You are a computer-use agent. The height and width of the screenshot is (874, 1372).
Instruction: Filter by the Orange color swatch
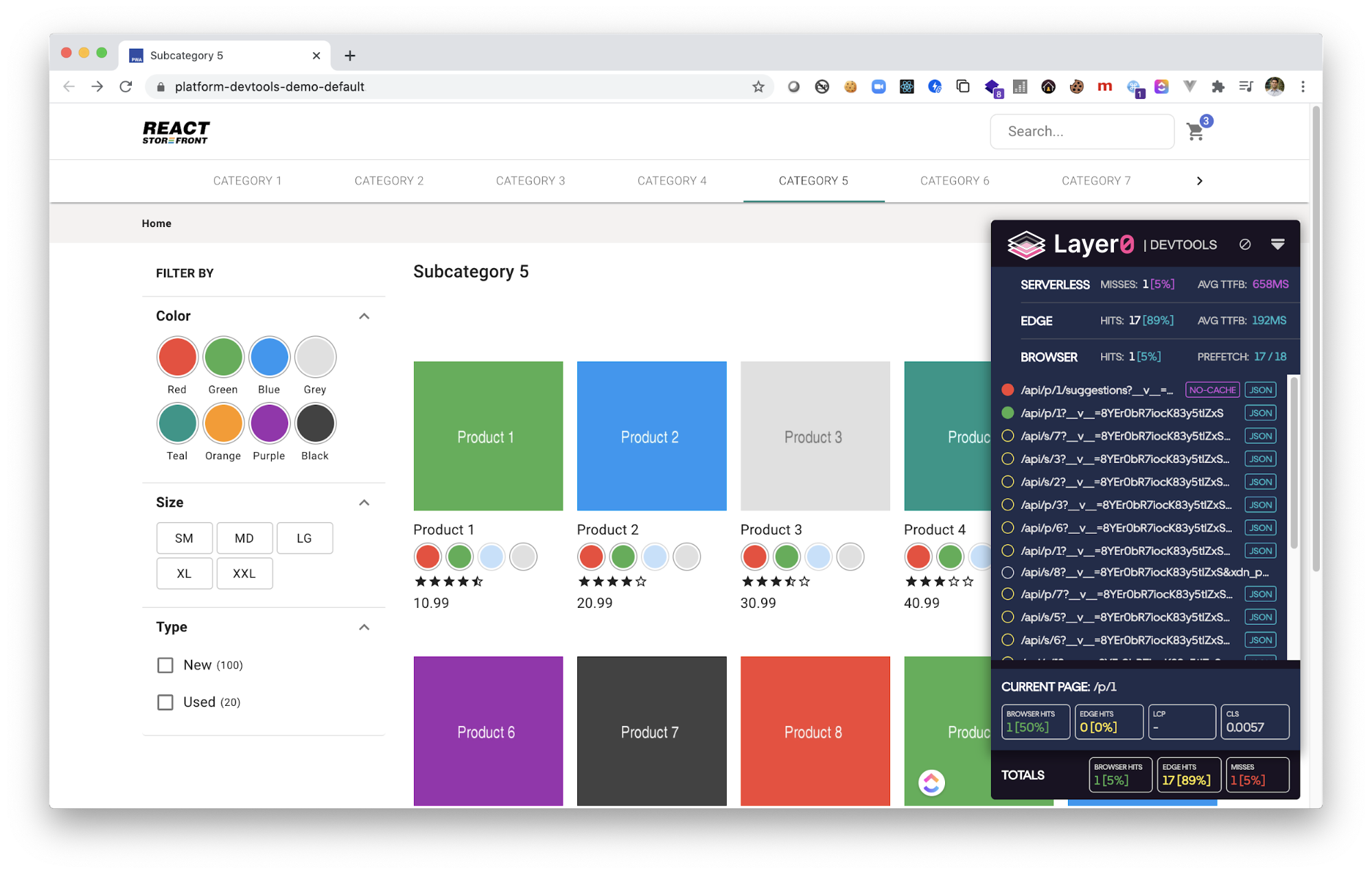[223, 423]
